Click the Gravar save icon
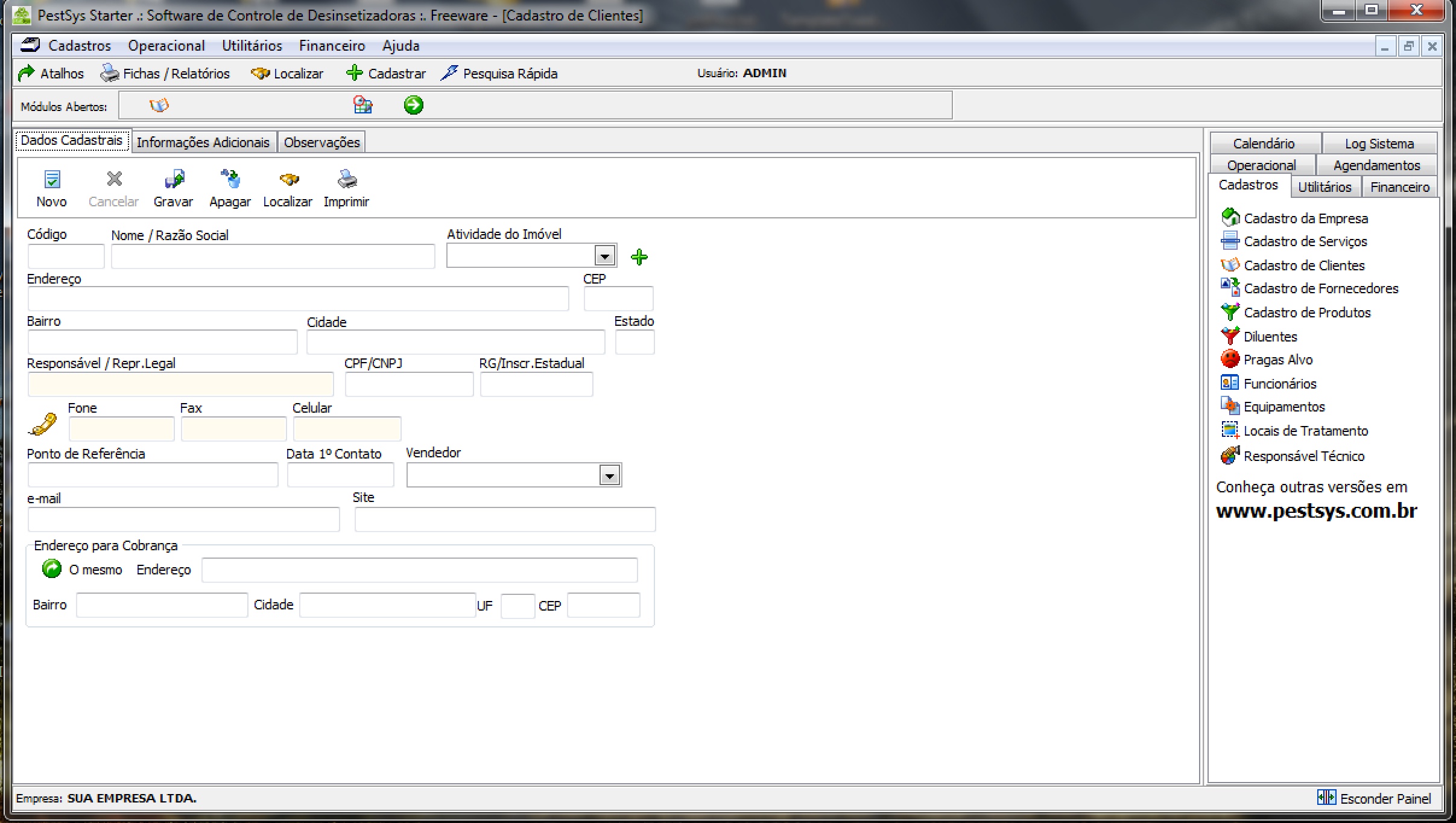Image resolution: width=1456 pixels, height=823 pixels. click(174, 179)
